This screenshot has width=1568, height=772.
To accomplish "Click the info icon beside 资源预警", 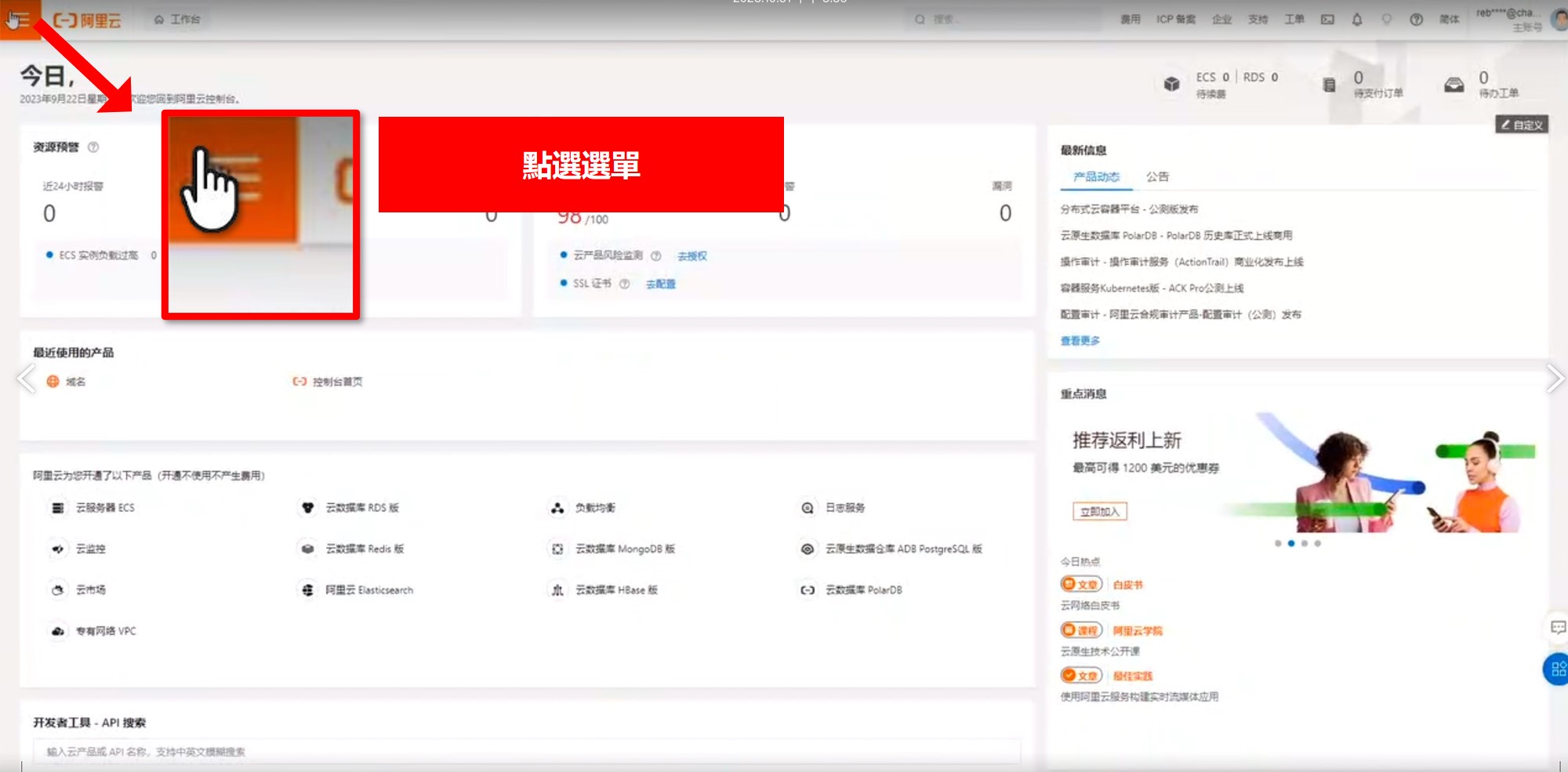I will [x=93, y=147].
